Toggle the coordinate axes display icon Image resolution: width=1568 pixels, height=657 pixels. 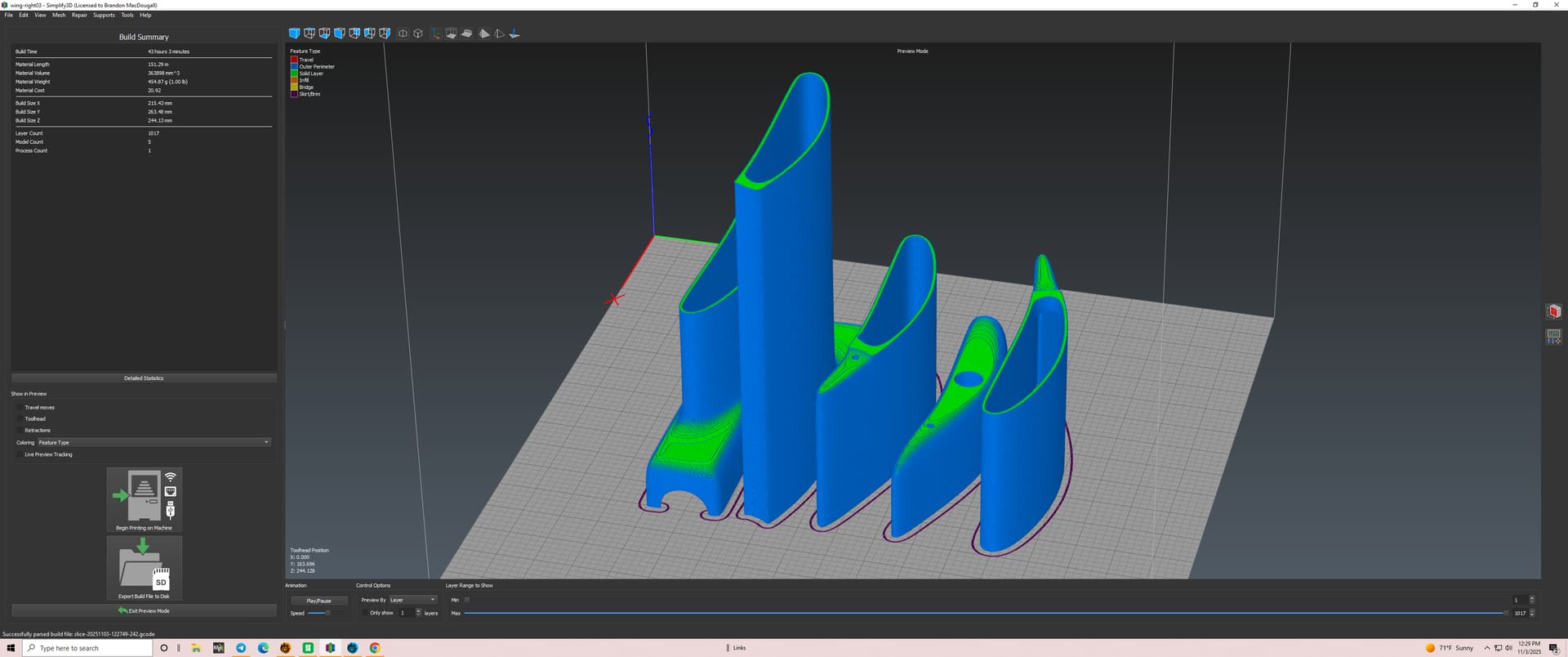436,34
